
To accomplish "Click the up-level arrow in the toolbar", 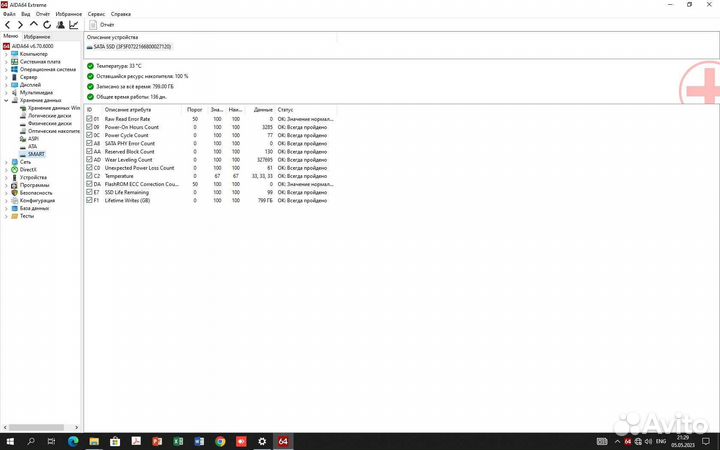I will (x=34, y=24).
